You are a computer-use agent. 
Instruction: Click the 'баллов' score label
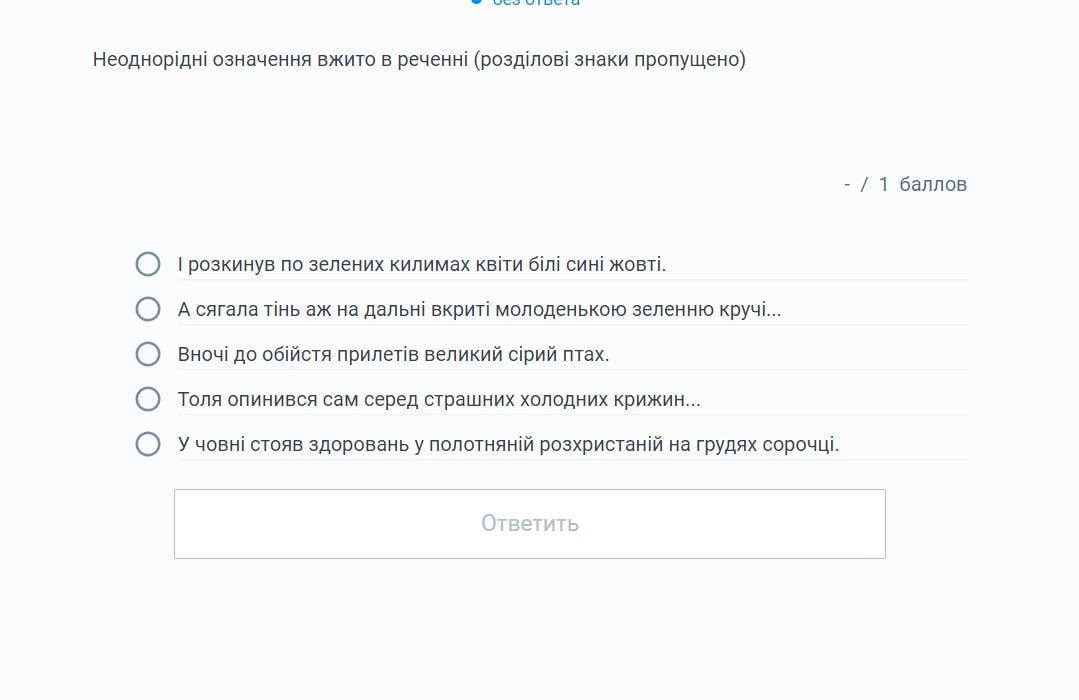click(x=932, y=184)
